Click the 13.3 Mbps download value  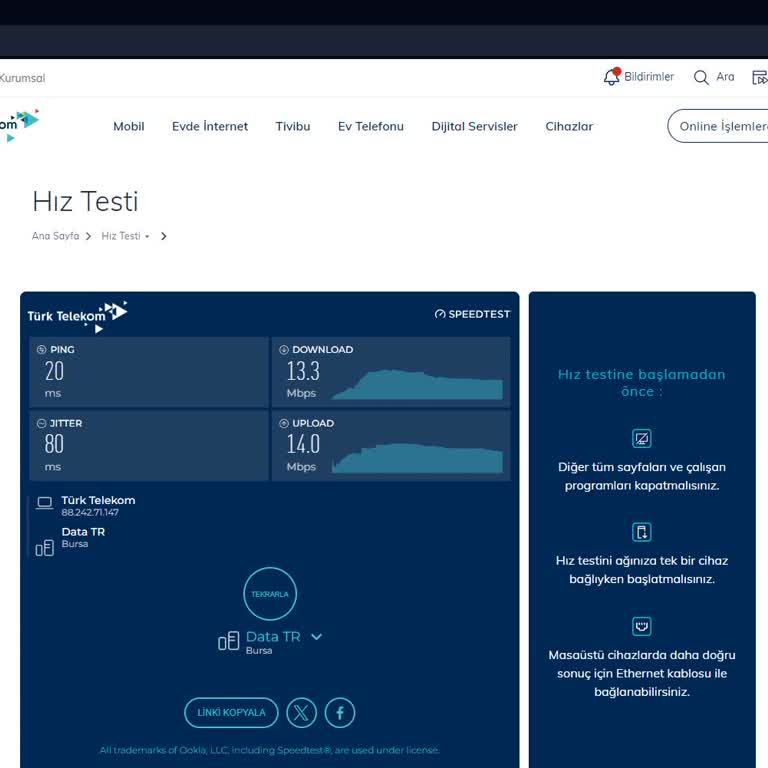(303, 371)
